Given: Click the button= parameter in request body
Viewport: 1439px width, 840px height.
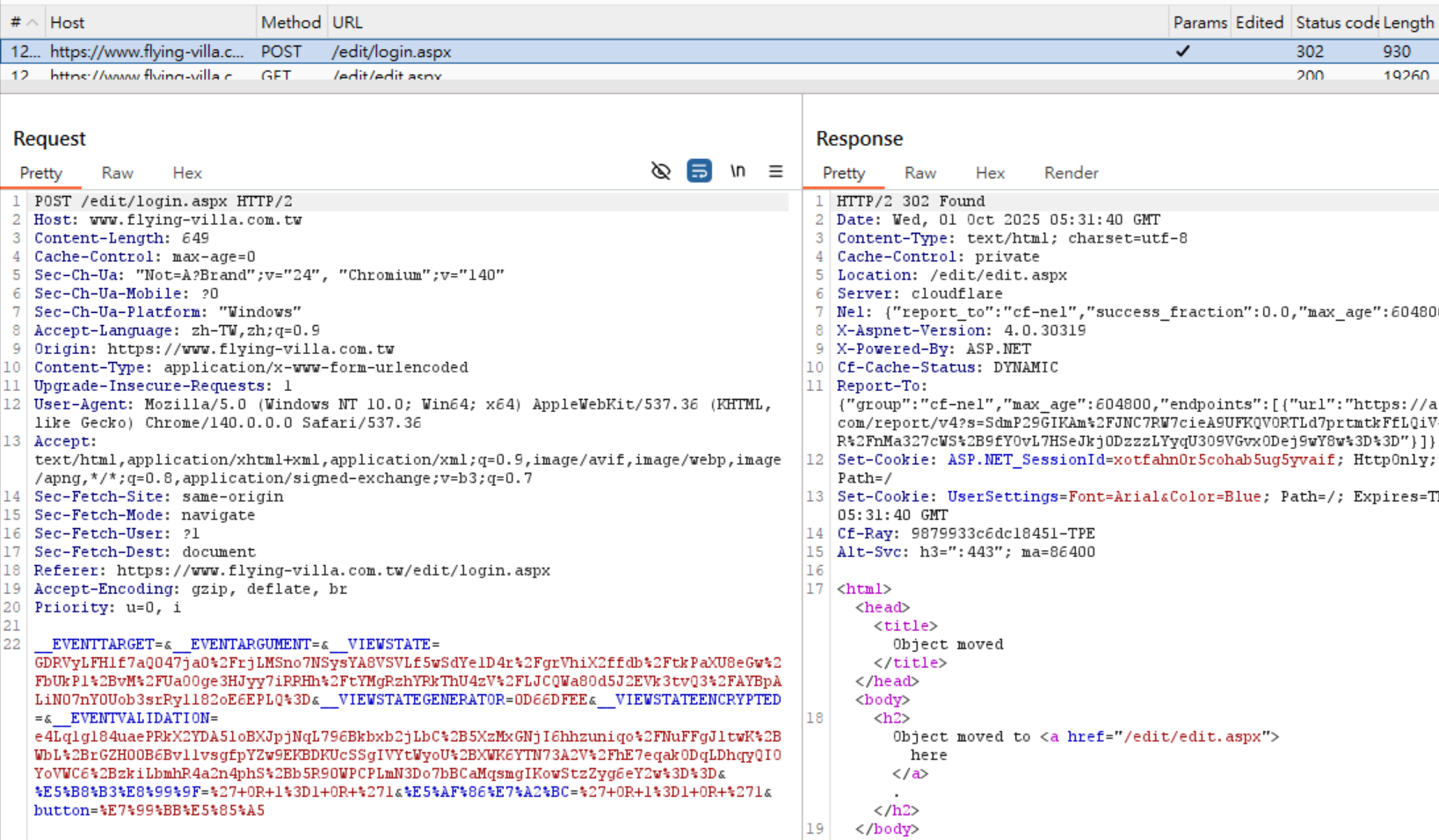Looking at the screenshot, I should click(62, 810).
